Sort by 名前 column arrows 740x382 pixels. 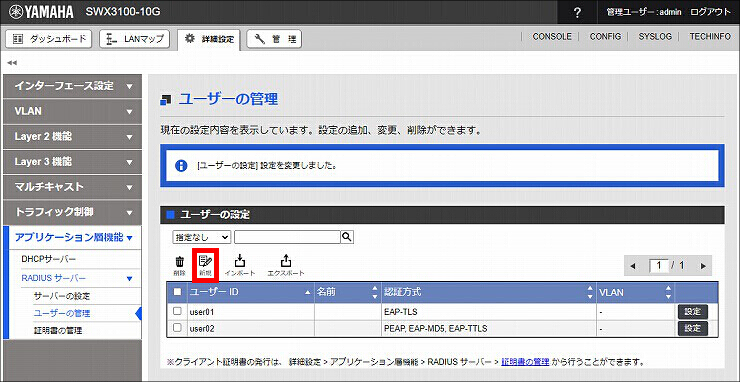click(375, 292)
